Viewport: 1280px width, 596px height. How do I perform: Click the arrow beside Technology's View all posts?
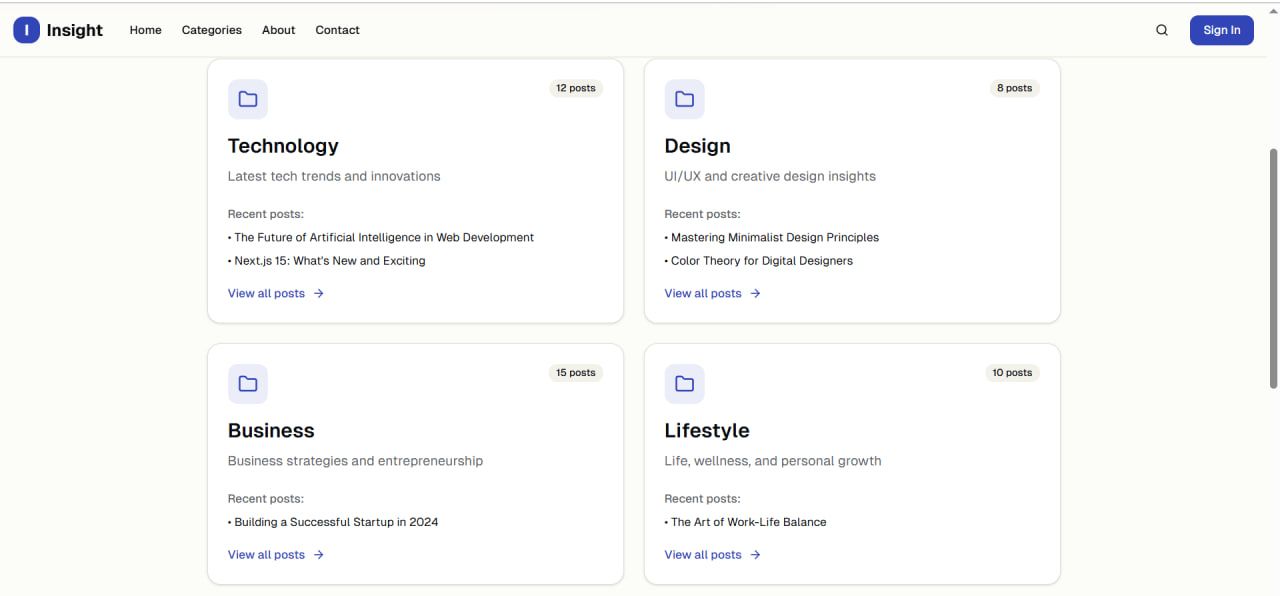(x=319, y=294)
